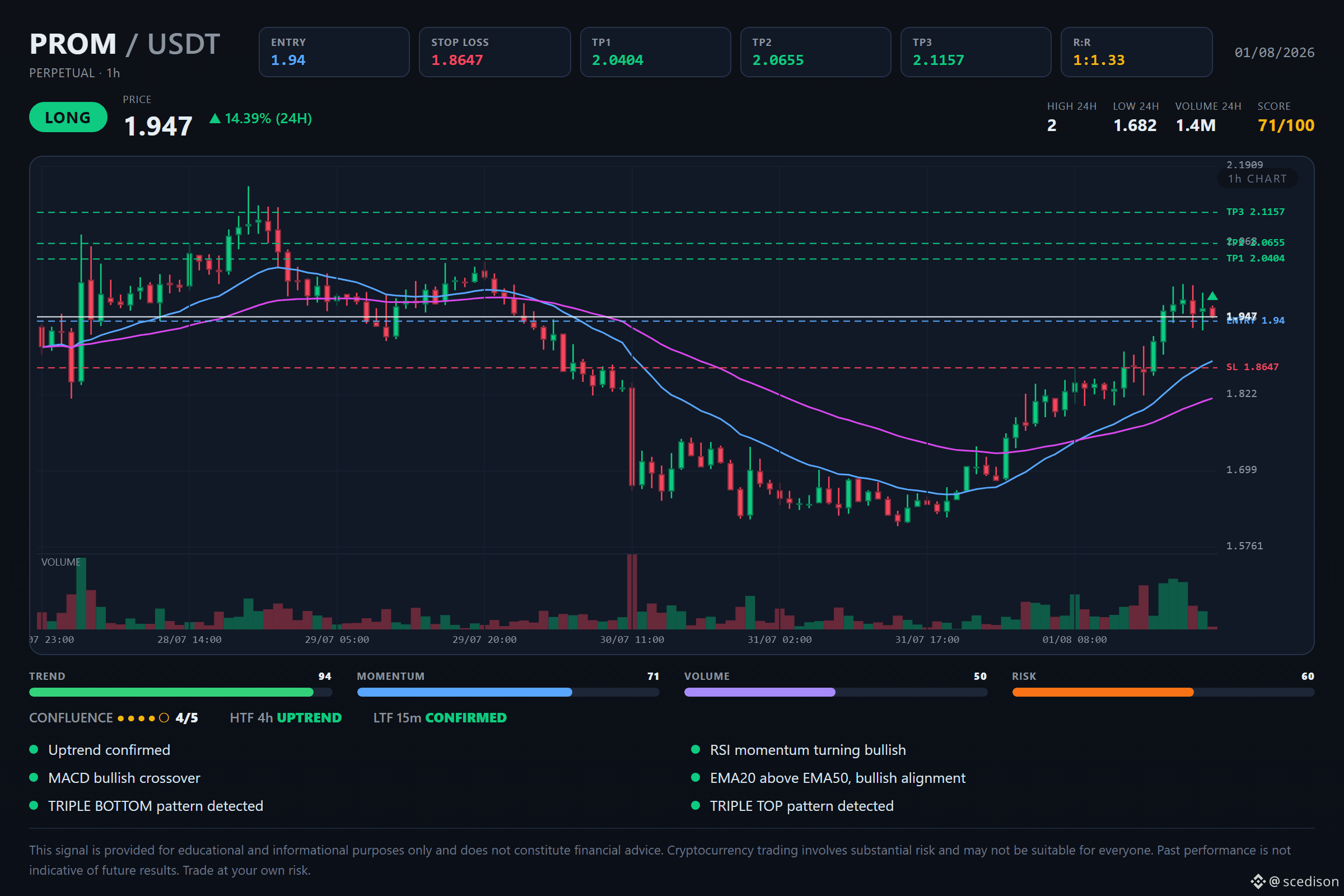Viewport: 1344px width, 896px height.
Task: Click the 1.5761 price axis label
Action: [x=1244, y=545]
